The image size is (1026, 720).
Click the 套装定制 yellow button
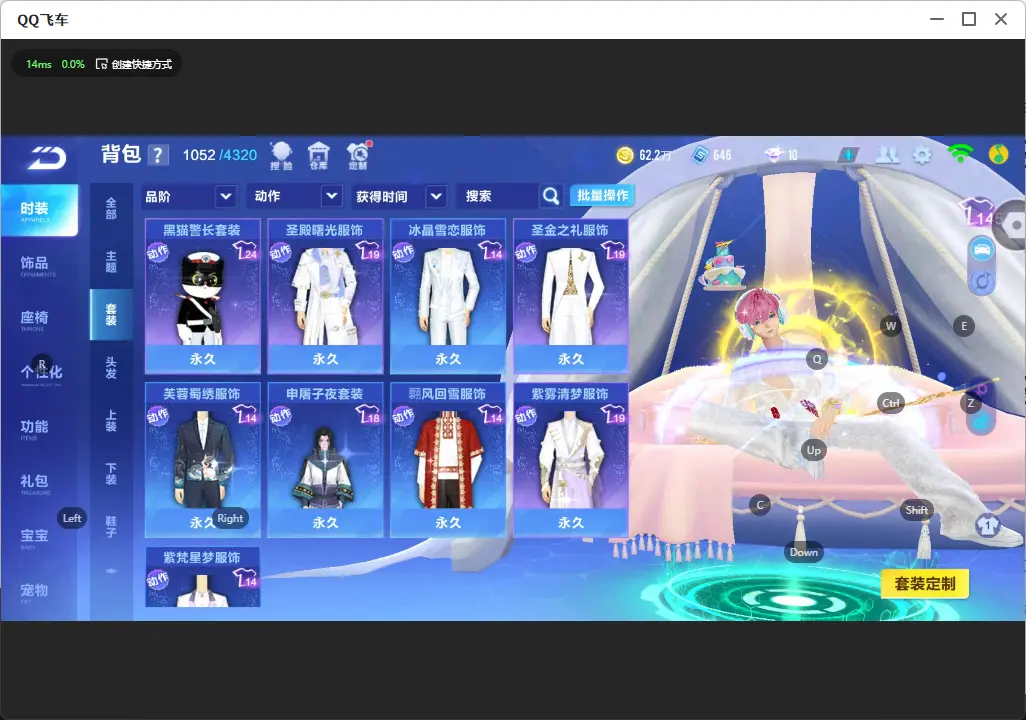(925, 584)
